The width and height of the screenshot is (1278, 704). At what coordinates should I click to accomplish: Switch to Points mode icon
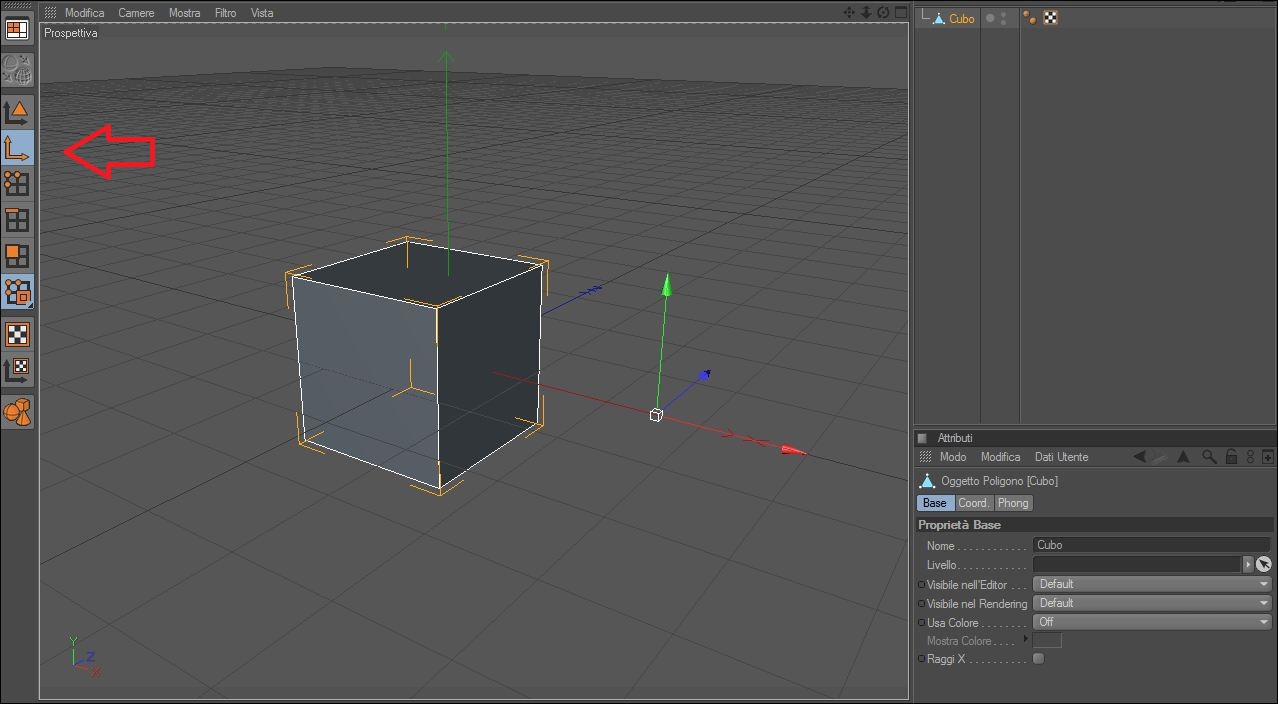pyautogui.click(x=17, y=184)
